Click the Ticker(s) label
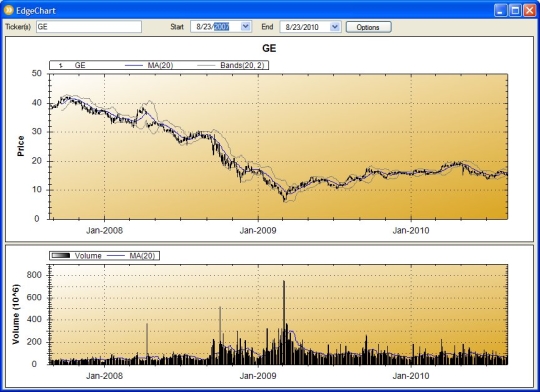The image size is (540, 392). click(x=18, y=27)
